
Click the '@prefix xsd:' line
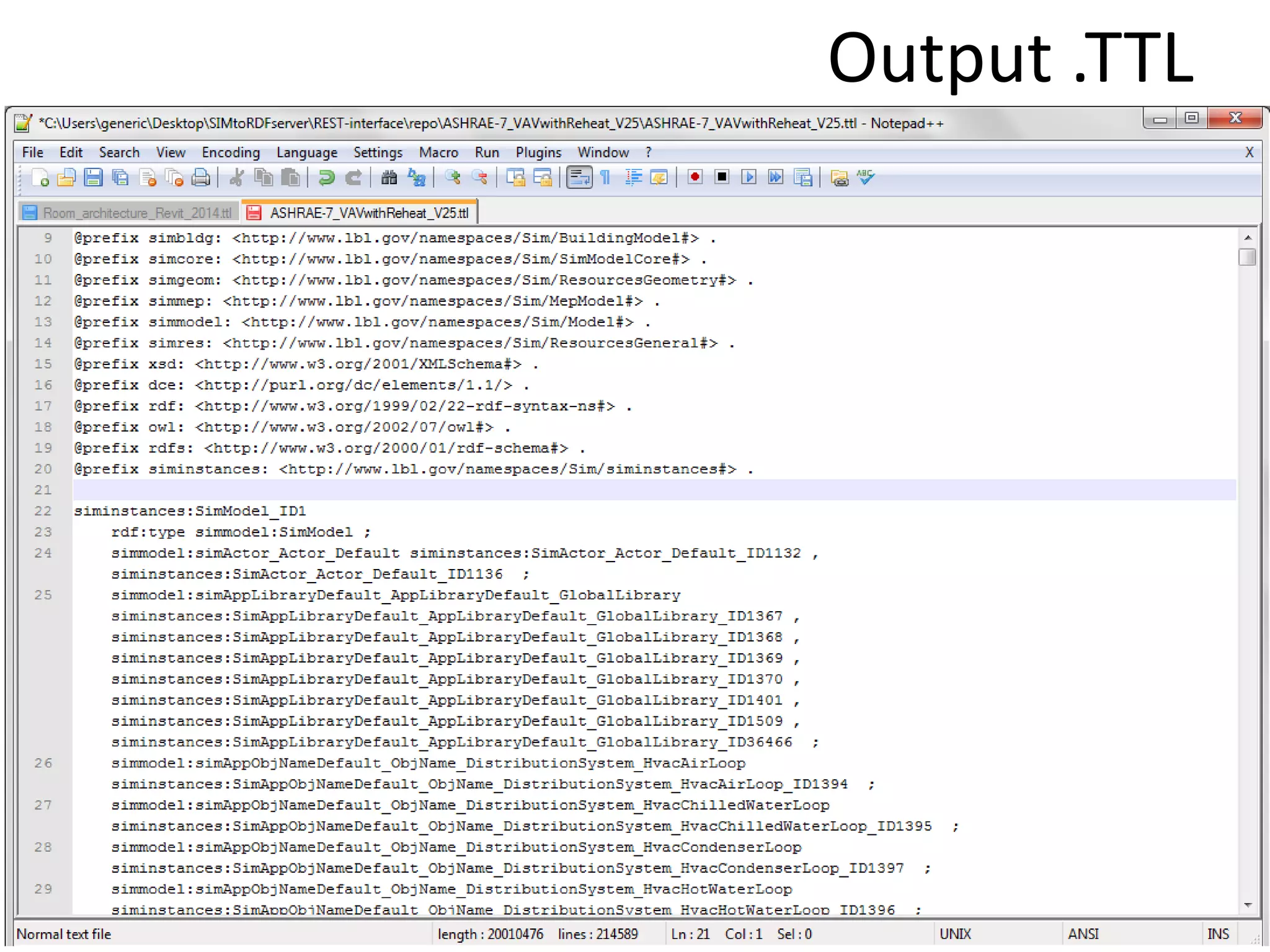306,364
